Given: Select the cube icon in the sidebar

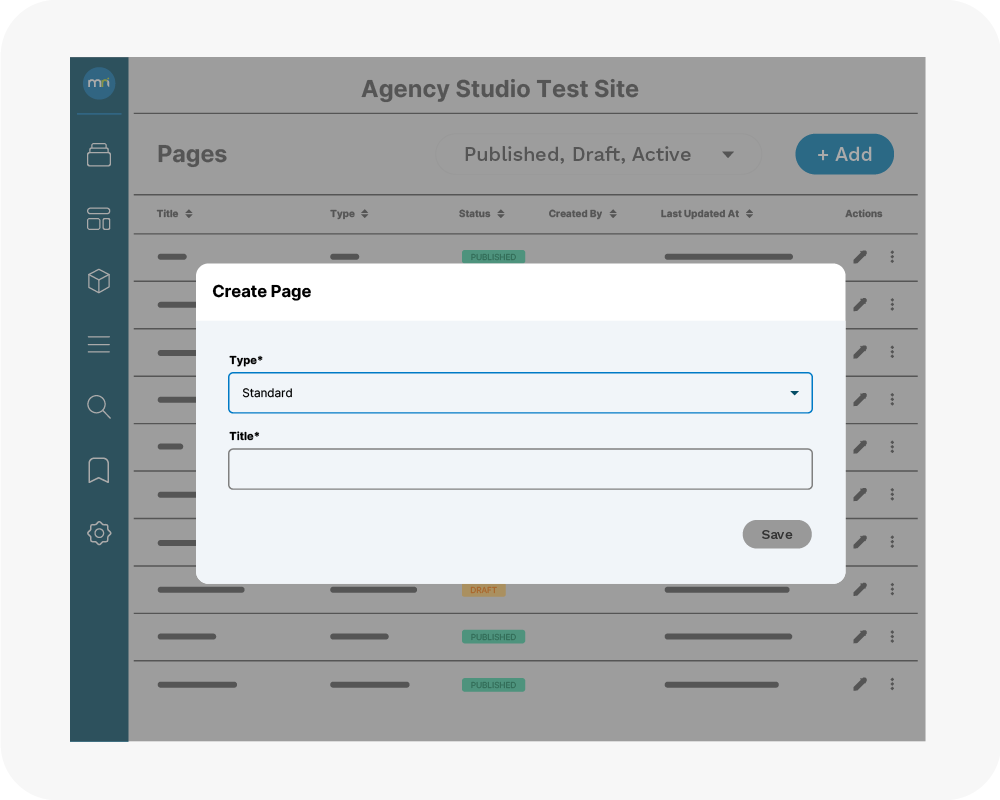Looking at the screenshot, I should [99, 282].
